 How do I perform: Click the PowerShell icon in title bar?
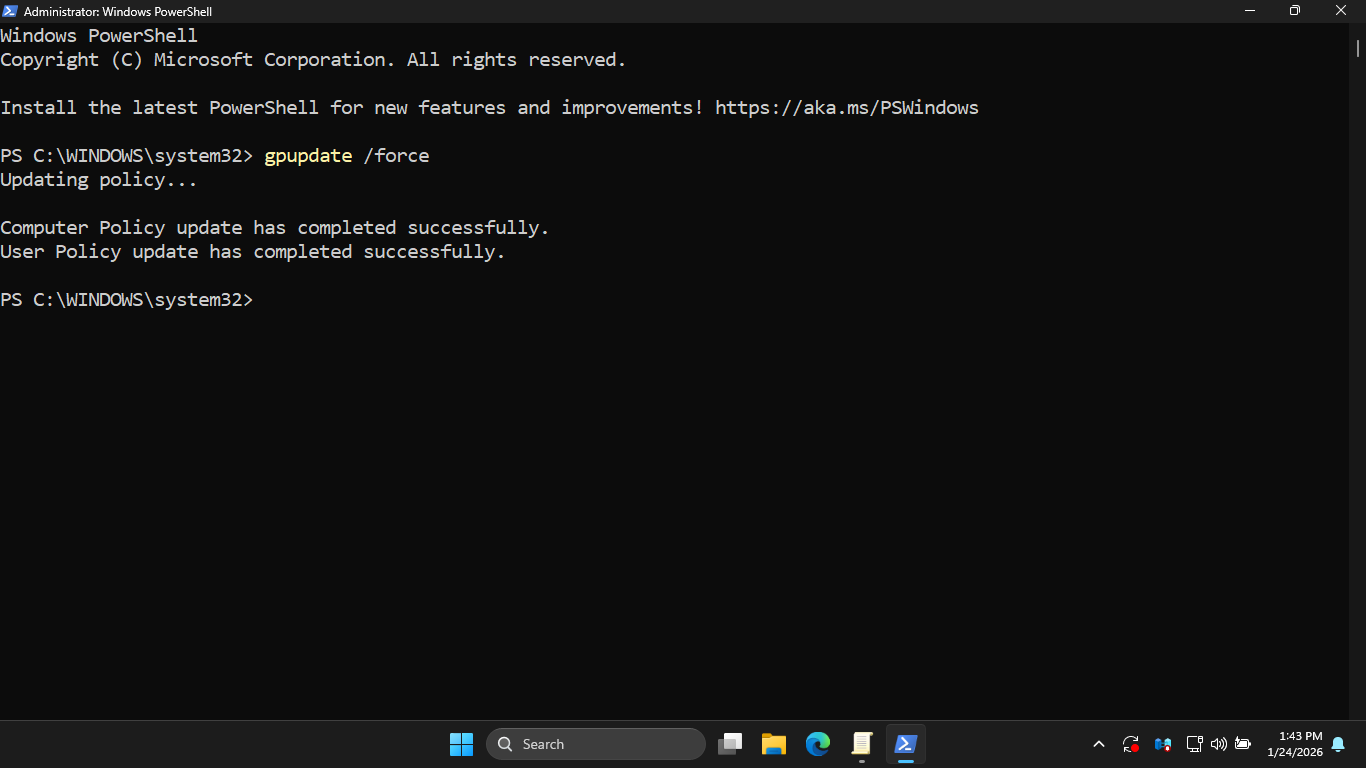10,11
